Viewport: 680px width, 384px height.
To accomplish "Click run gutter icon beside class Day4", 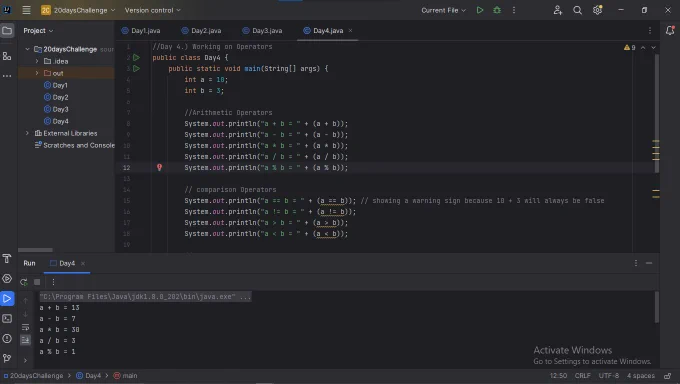I will tap(136, 57).
